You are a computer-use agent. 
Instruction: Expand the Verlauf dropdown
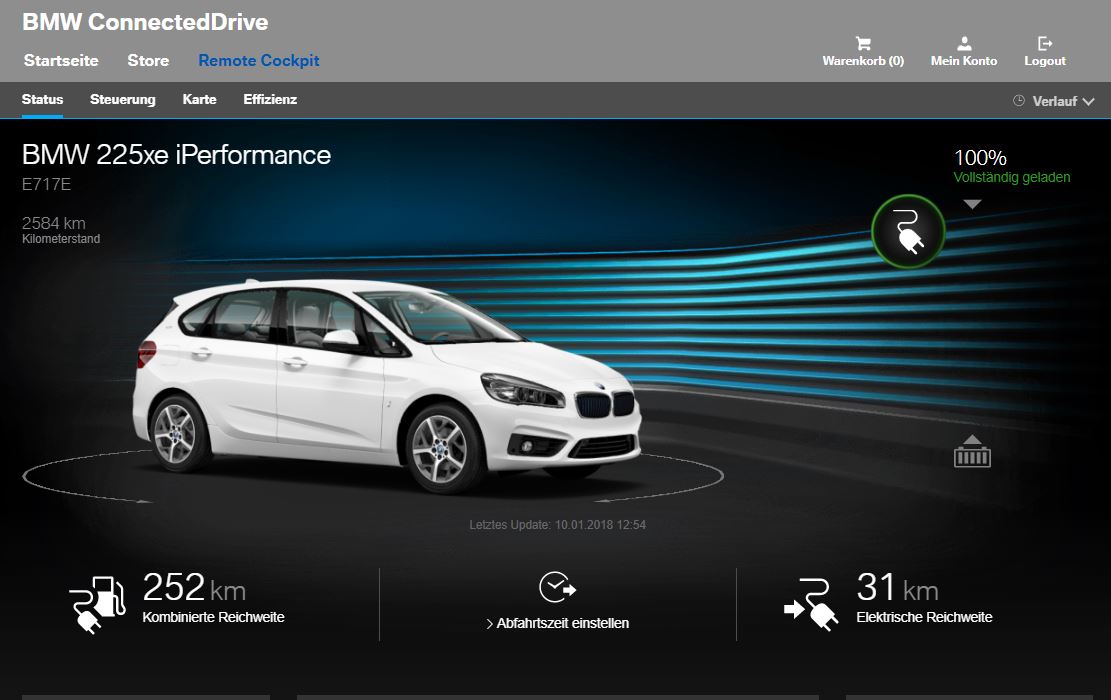(1054, 101)
